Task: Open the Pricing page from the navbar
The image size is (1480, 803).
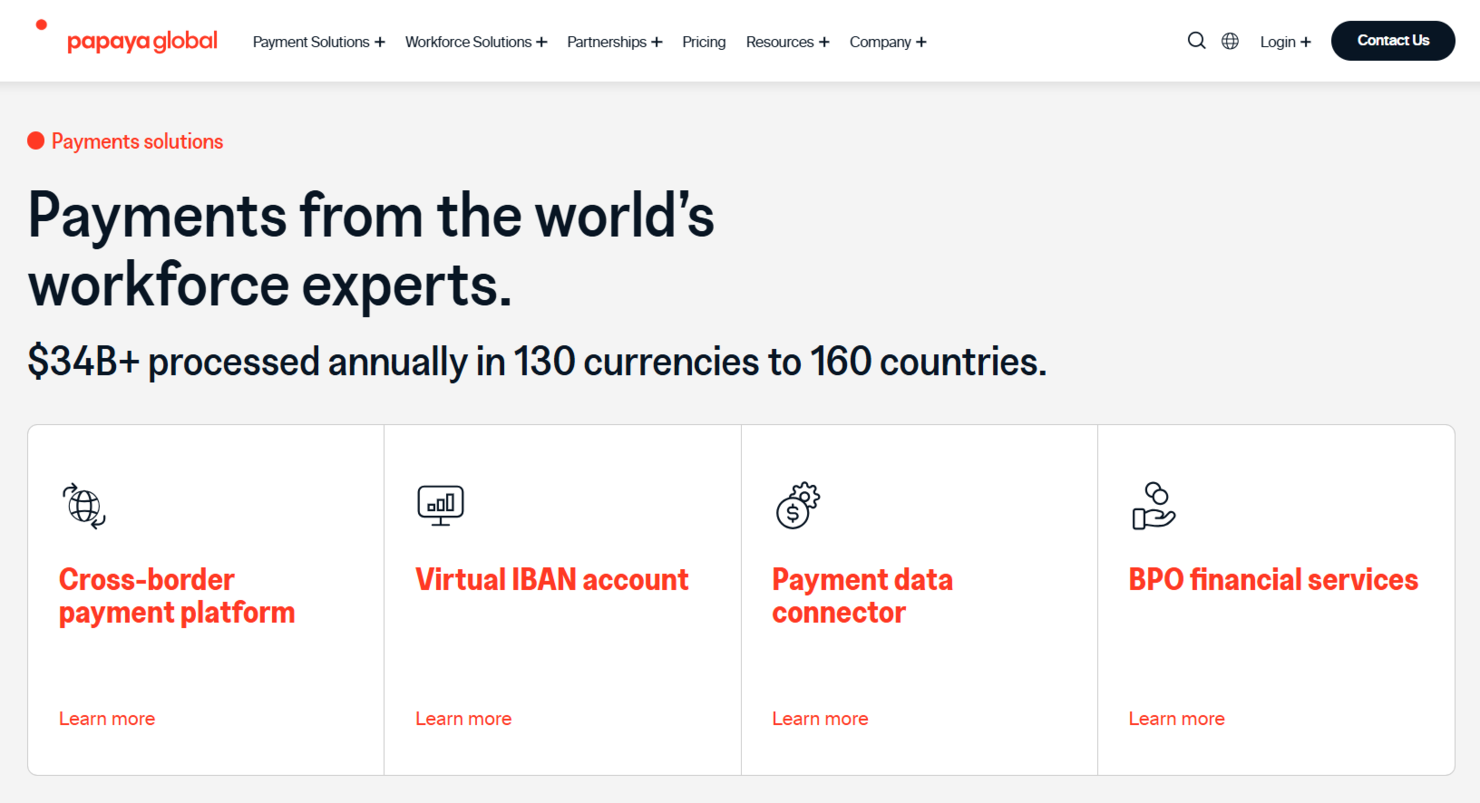Action: coord(704,42)
